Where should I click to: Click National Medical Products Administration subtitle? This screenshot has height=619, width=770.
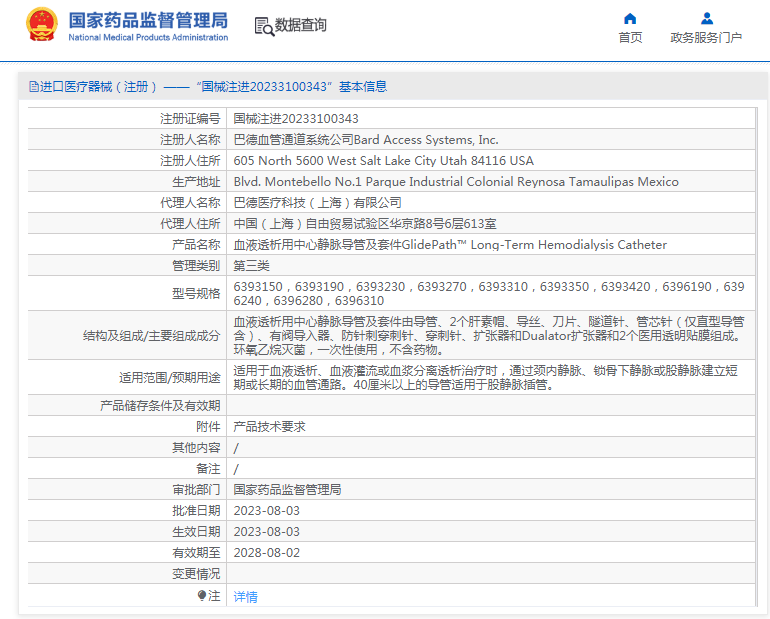148,37
